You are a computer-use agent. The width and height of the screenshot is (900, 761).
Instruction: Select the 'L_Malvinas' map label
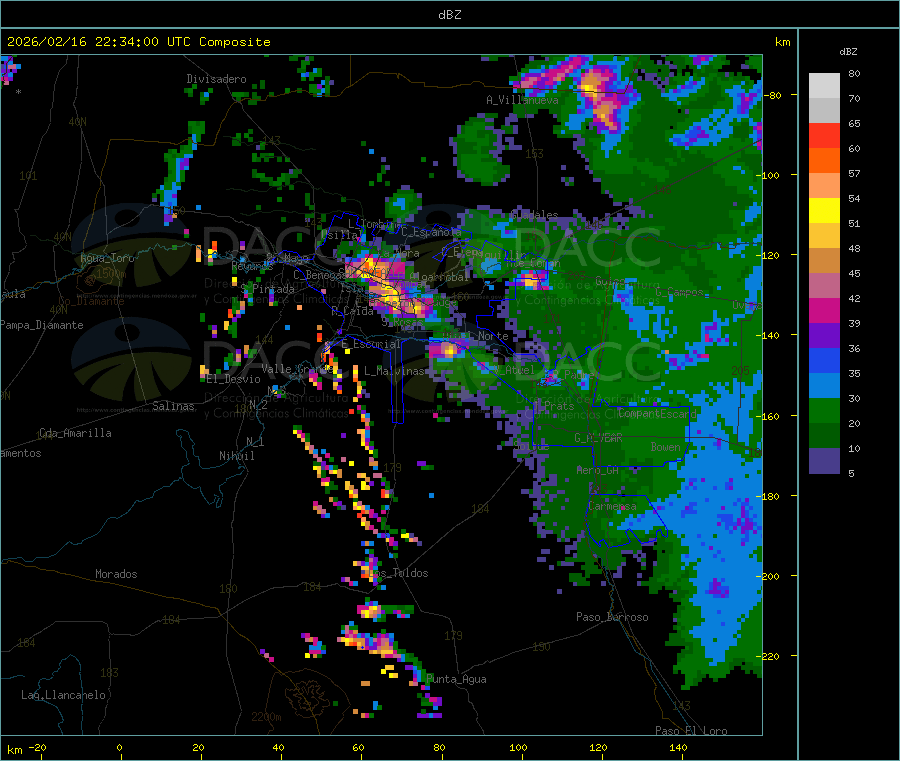click(x=394, y=371)
